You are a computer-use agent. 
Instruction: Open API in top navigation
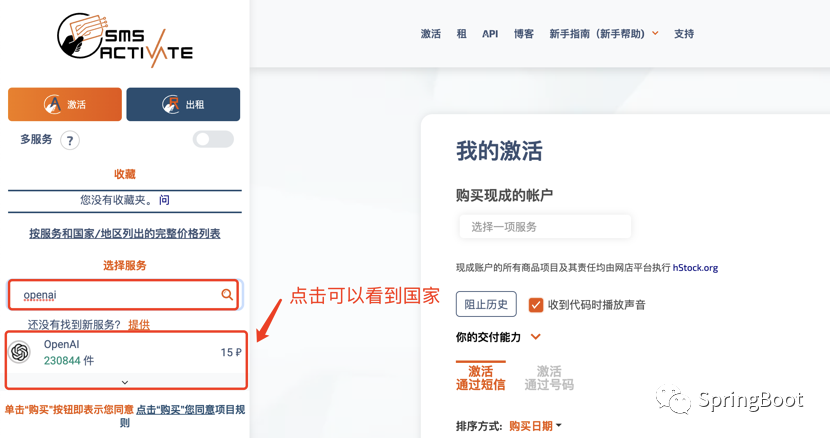click(x=490, y=34)
